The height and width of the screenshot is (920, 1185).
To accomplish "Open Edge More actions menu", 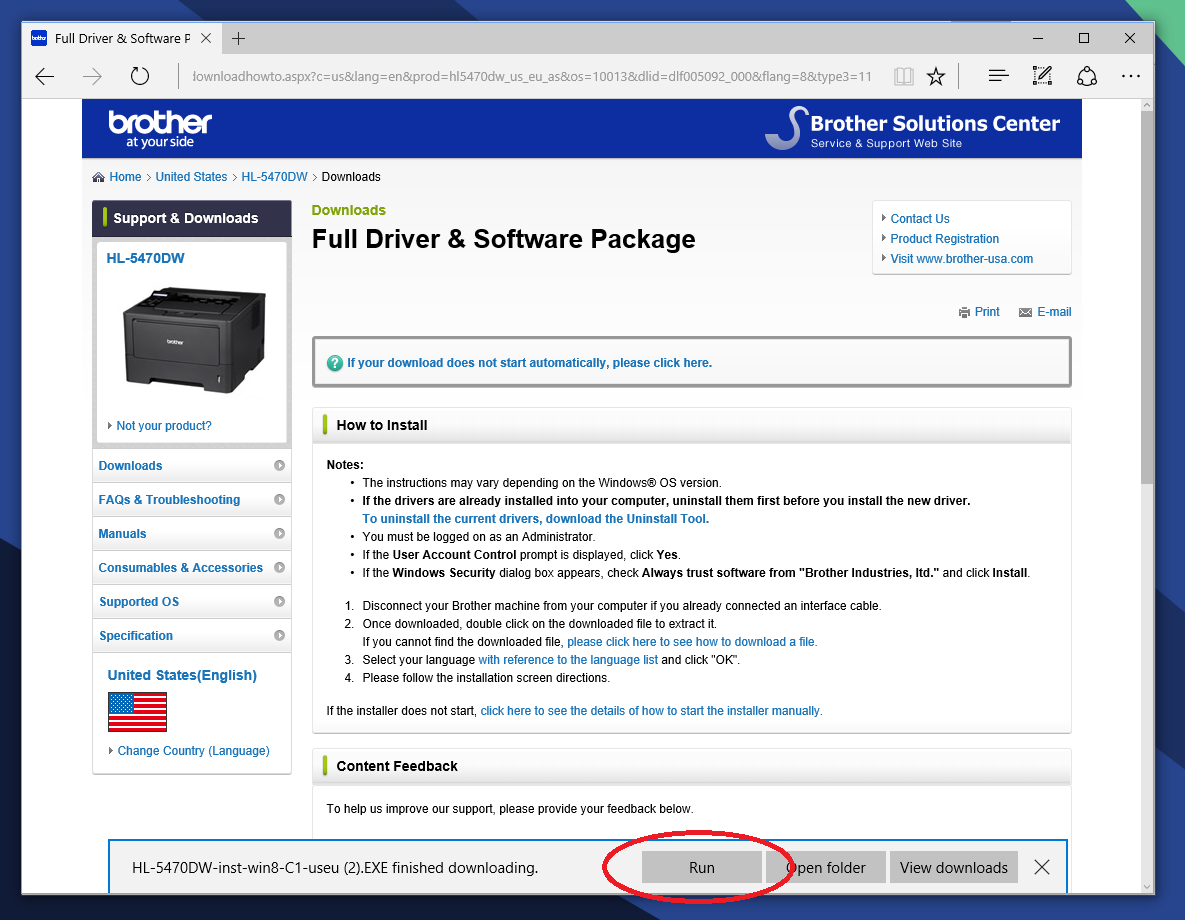I will click(x=1131, y=76).
